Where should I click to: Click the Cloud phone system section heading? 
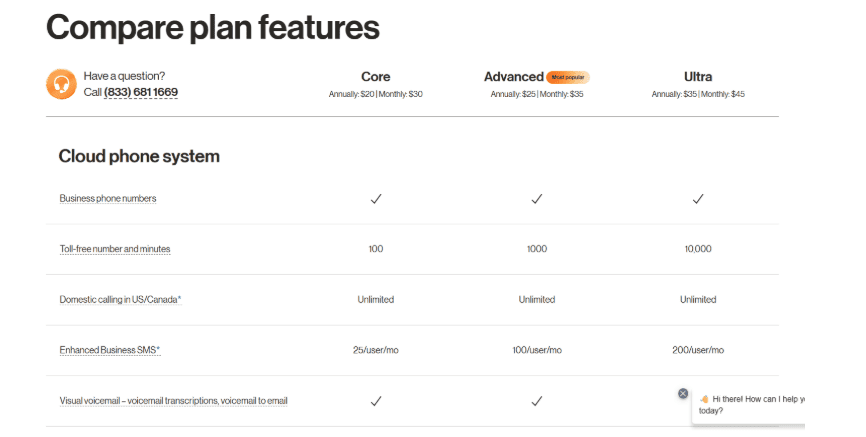pos(139,156)
